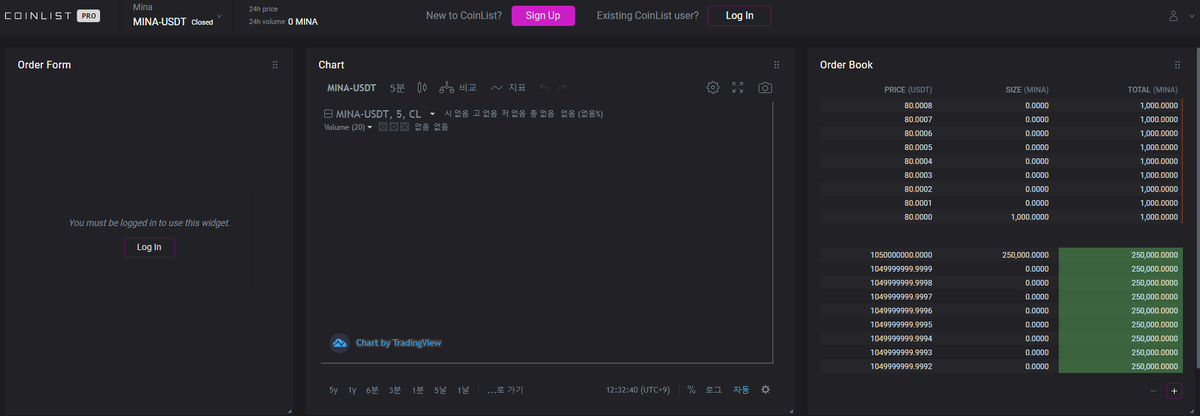Screen dimensions: 1200x416
Task: Click size 1,000.0000 in 80.0000 ask row
Action: pos(1030,217)
